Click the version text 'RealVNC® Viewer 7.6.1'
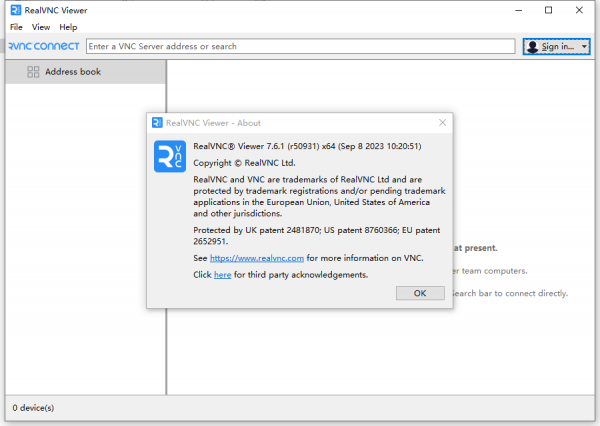The image size is (600, 426). 239,146
